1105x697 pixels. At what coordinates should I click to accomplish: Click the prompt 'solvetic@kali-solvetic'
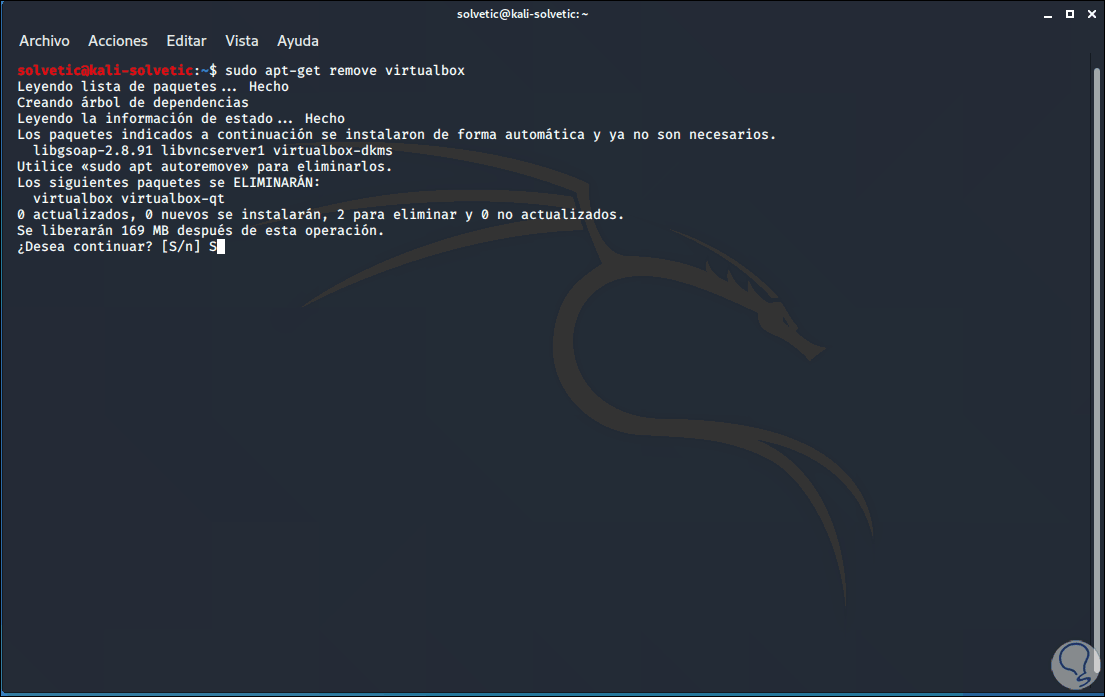pyautogui.click(x=105, y=70)
